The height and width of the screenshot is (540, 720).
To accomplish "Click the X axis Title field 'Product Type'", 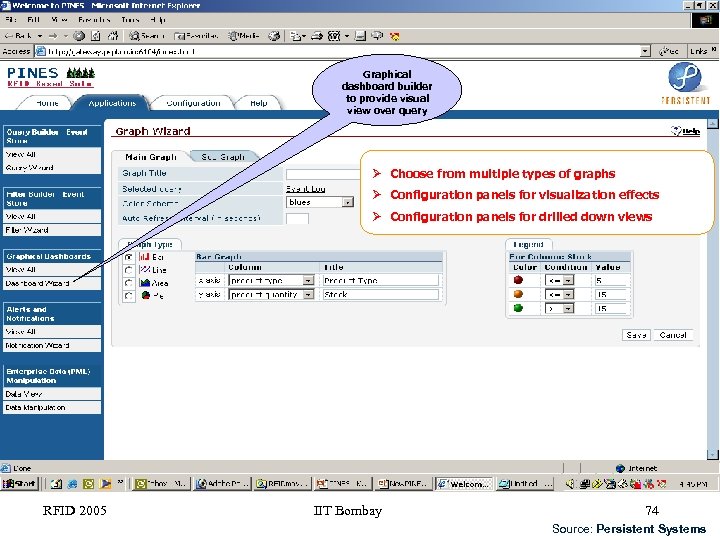I will point(381,280).
